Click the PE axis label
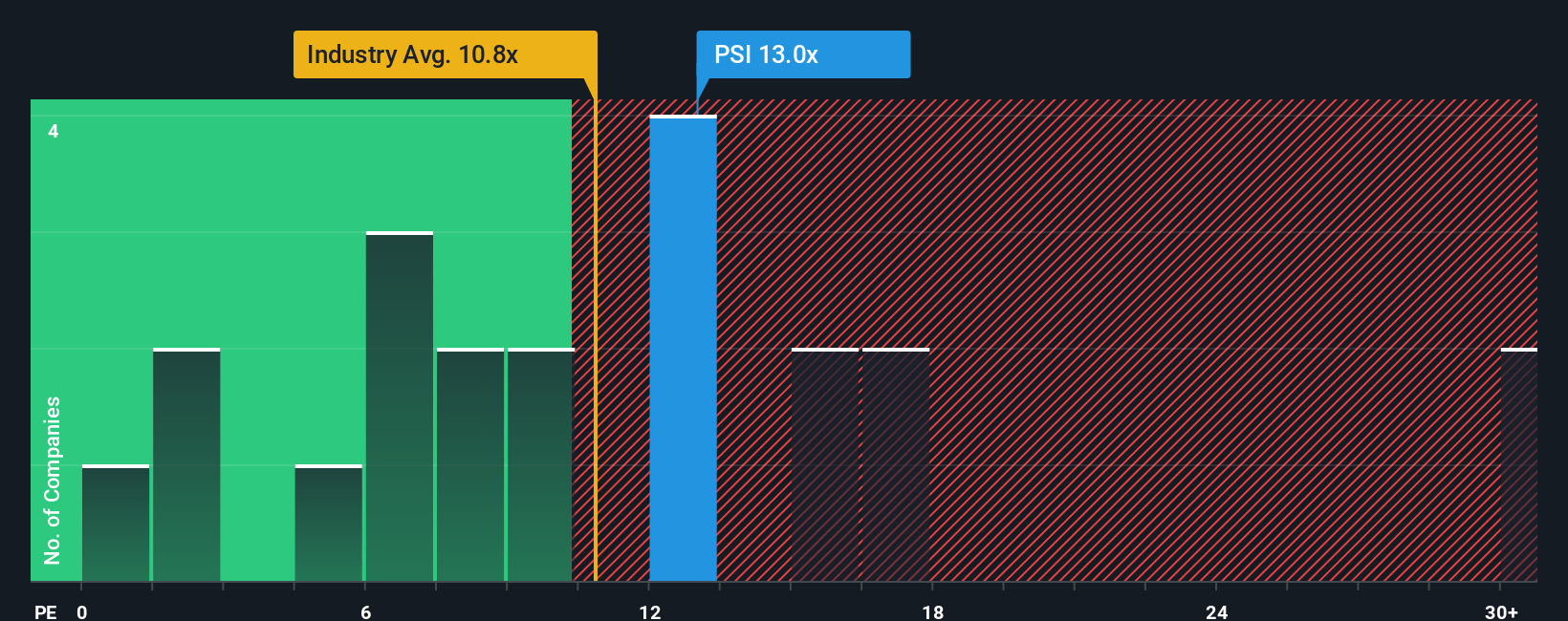This screenshot has width=1568, height=621. (46, 611)
